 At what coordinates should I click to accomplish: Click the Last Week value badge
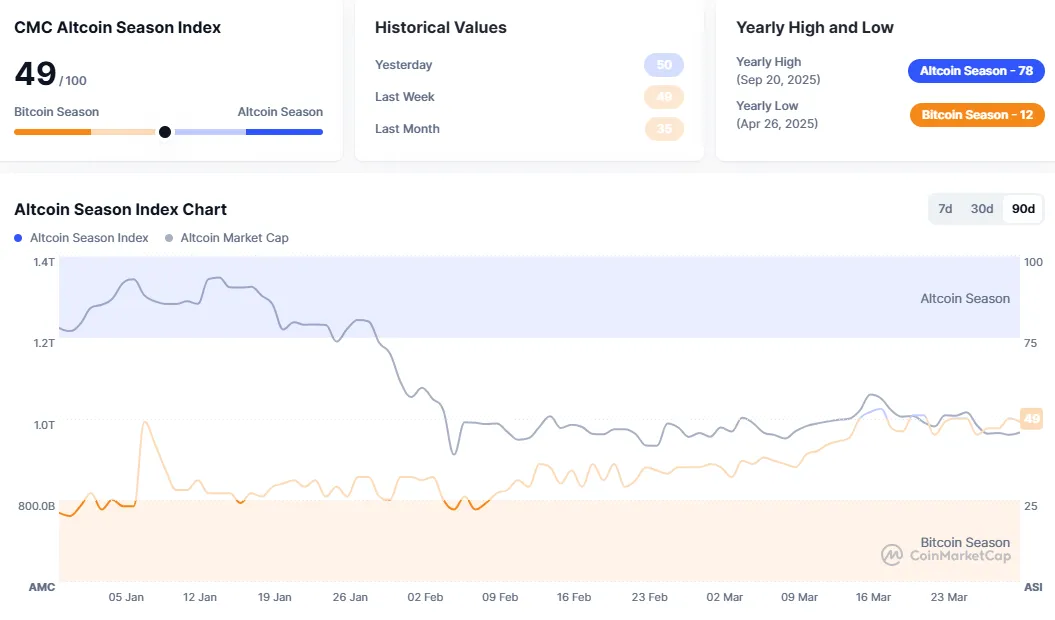[664, 97]
